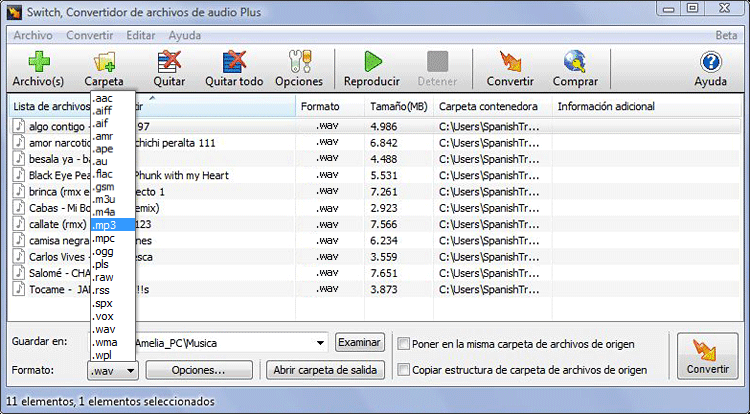Choose .mp3 from the format list
Image resolution: width=750 pixels, height=414 pixels.
point(113,225)
